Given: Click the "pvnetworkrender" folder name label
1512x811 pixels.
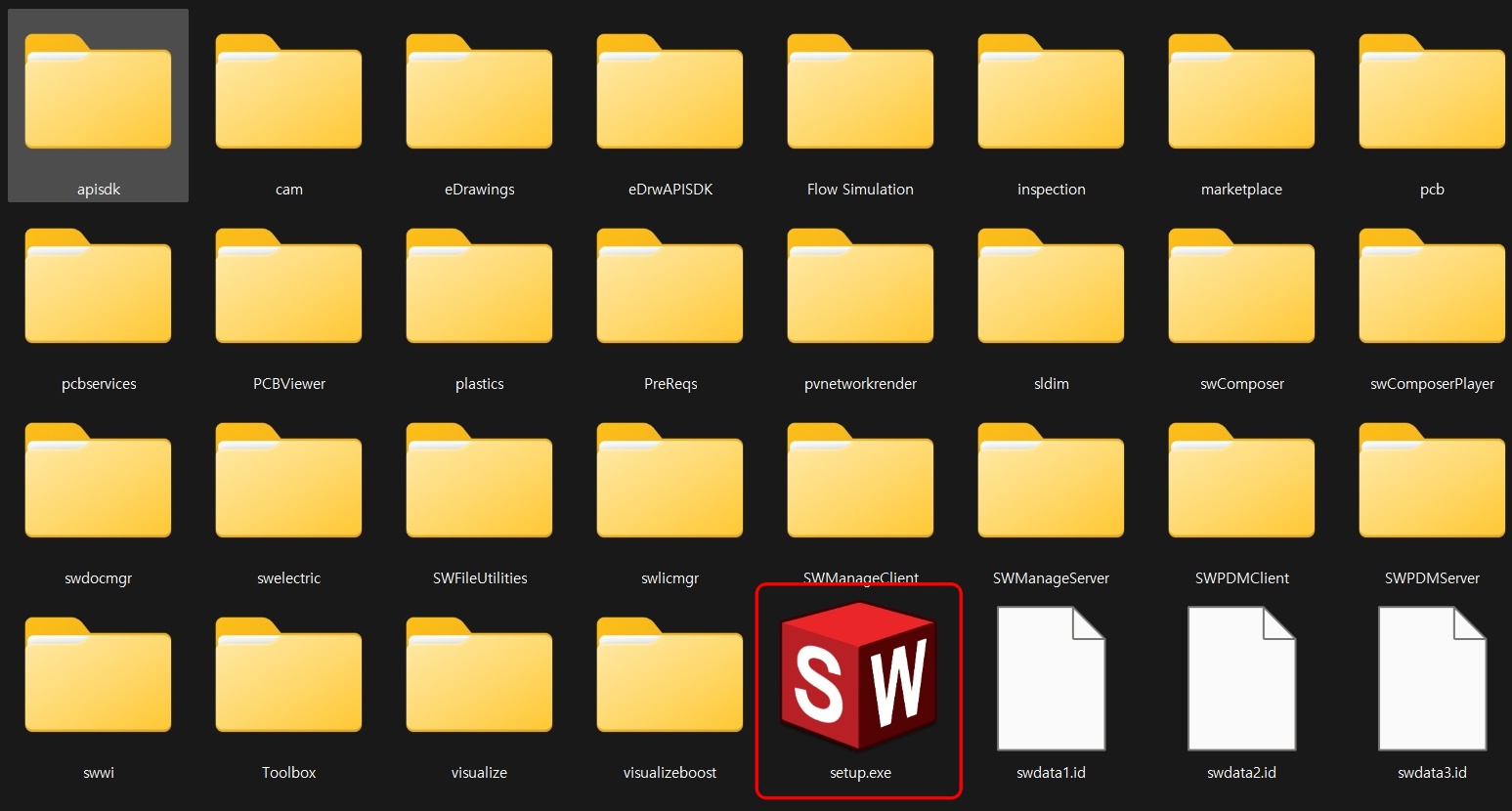Looking at the screenshot, I should coord(860,384).
